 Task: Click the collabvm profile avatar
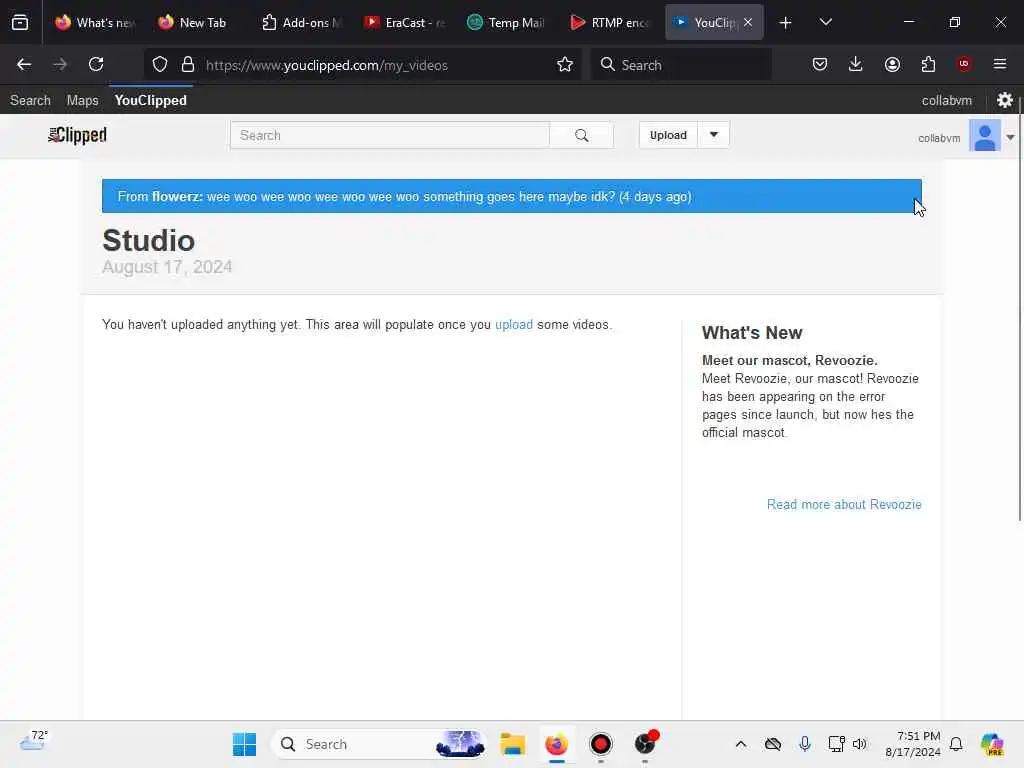coord(985,136)
